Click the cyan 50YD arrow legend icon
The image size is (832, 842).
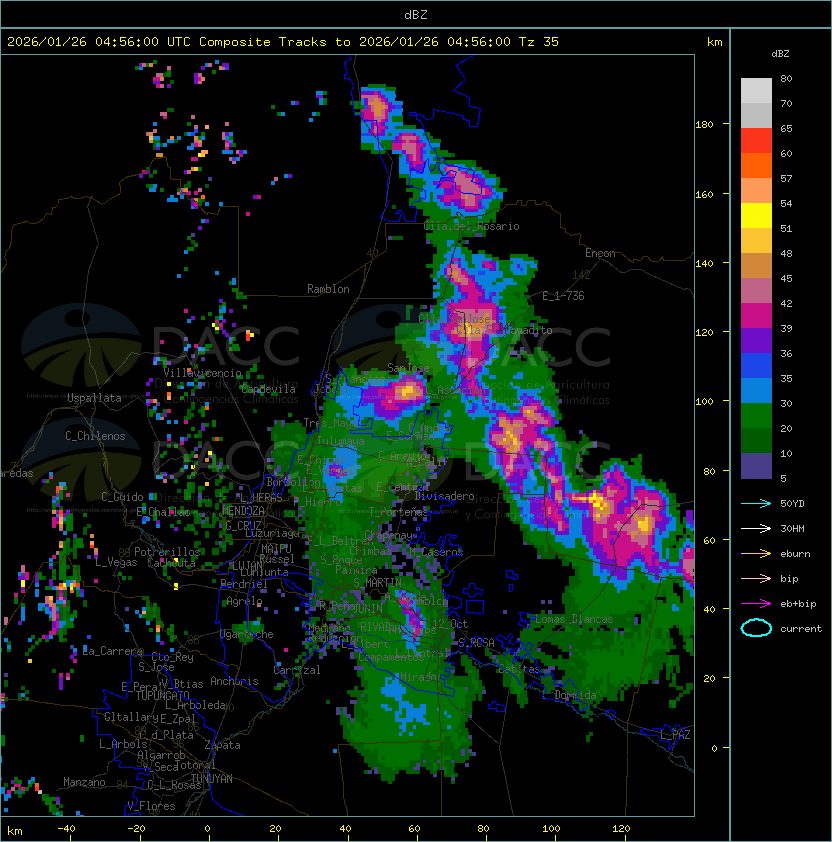click(756, 504)
